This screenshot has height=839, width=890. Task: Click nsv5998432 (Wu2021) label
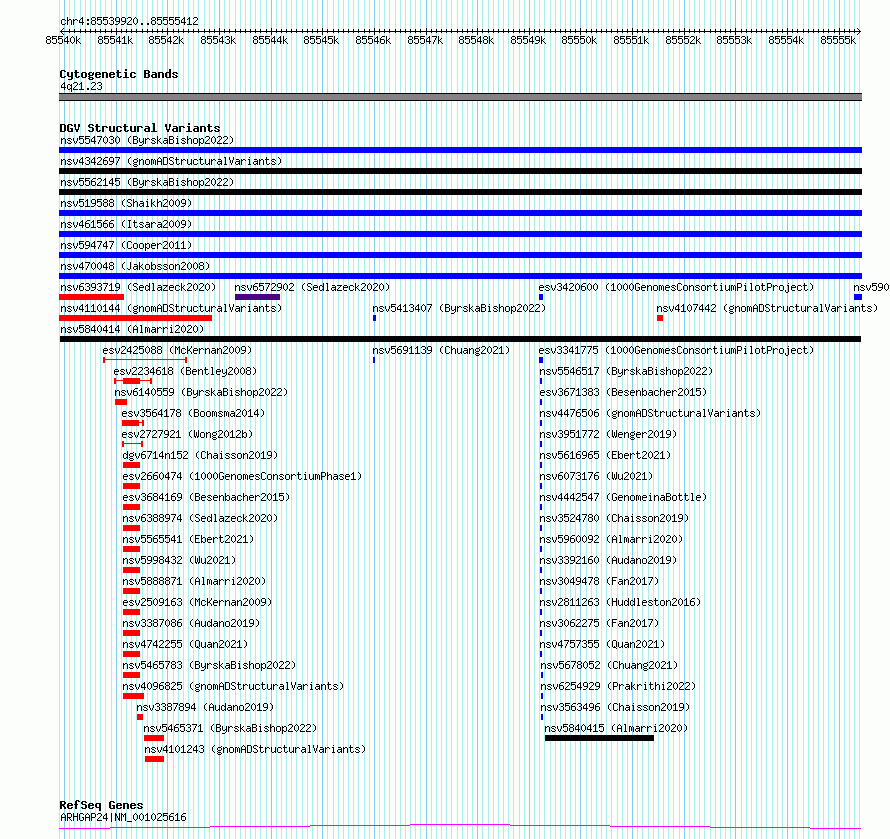point(179,560)
